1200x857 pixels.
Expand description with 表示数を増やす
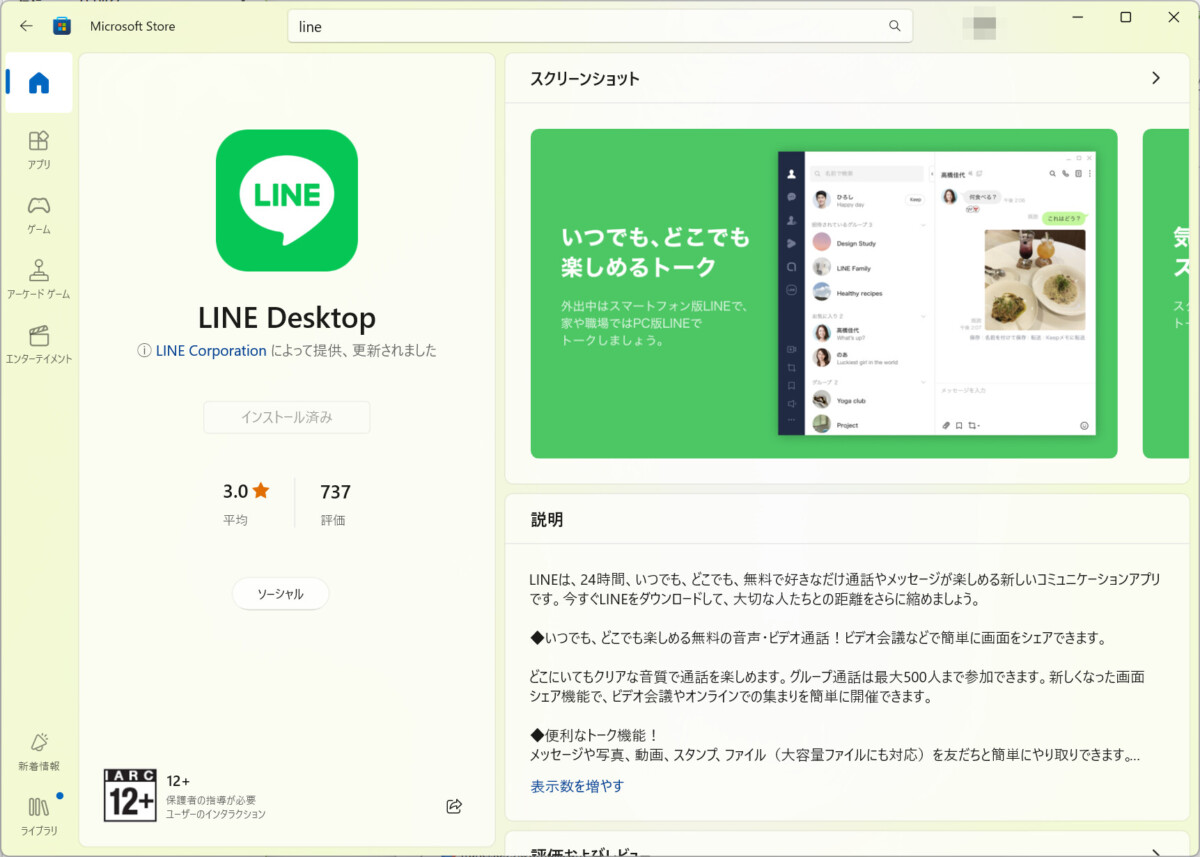coord(577,786)
